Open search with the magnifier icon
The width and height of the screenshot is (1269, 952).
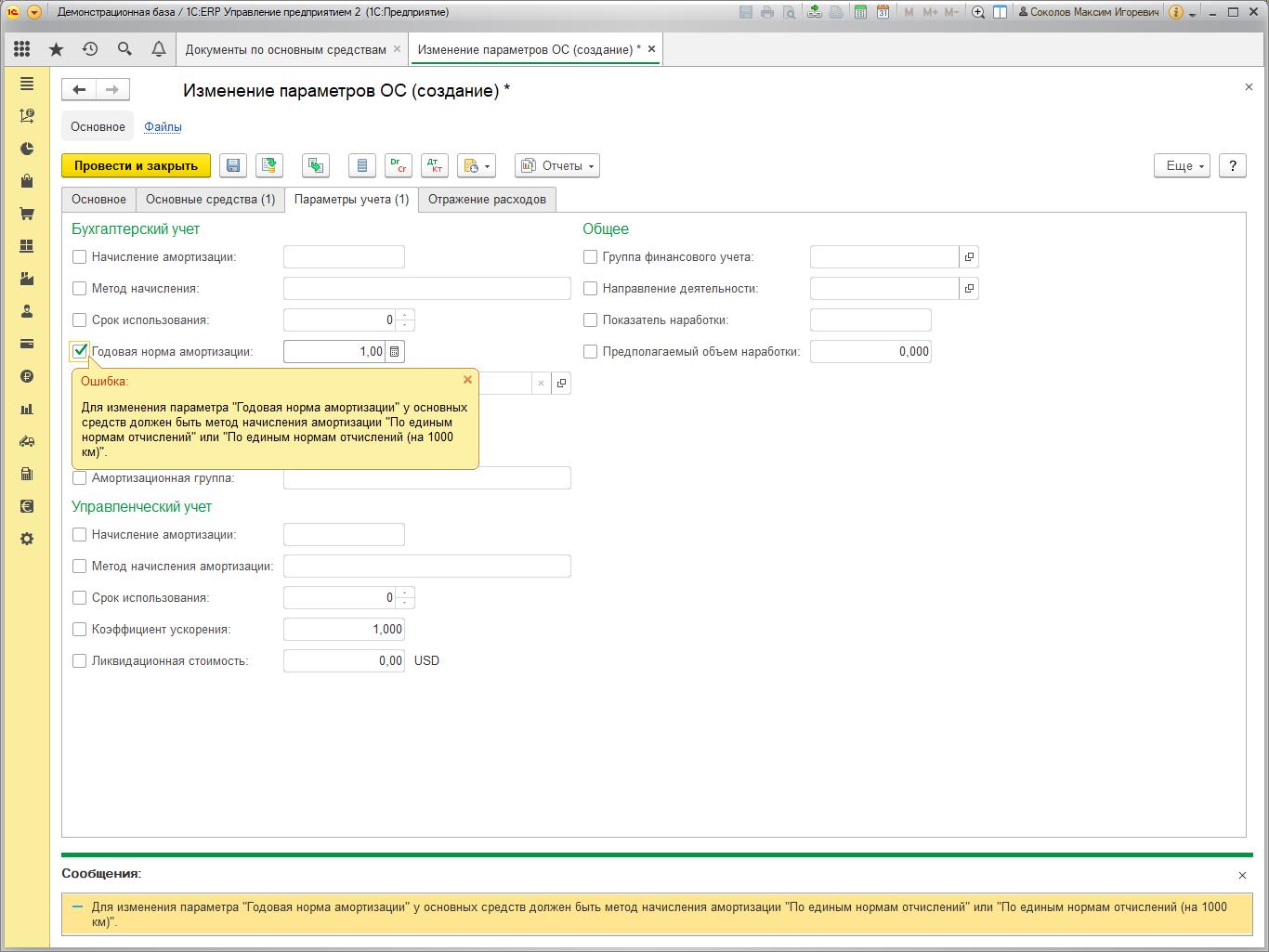click(124, 49)
